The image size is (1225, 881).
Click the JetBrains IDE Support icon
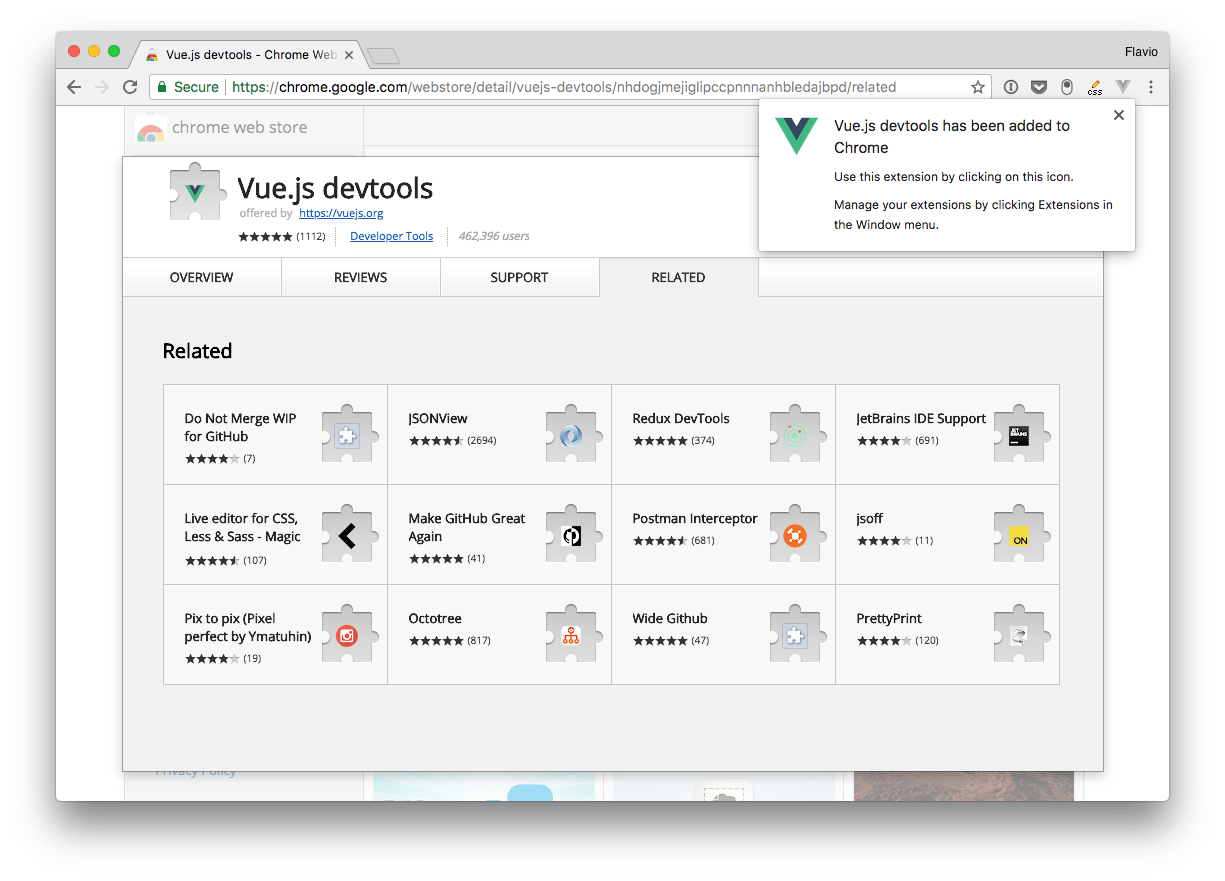[1020, 434]
